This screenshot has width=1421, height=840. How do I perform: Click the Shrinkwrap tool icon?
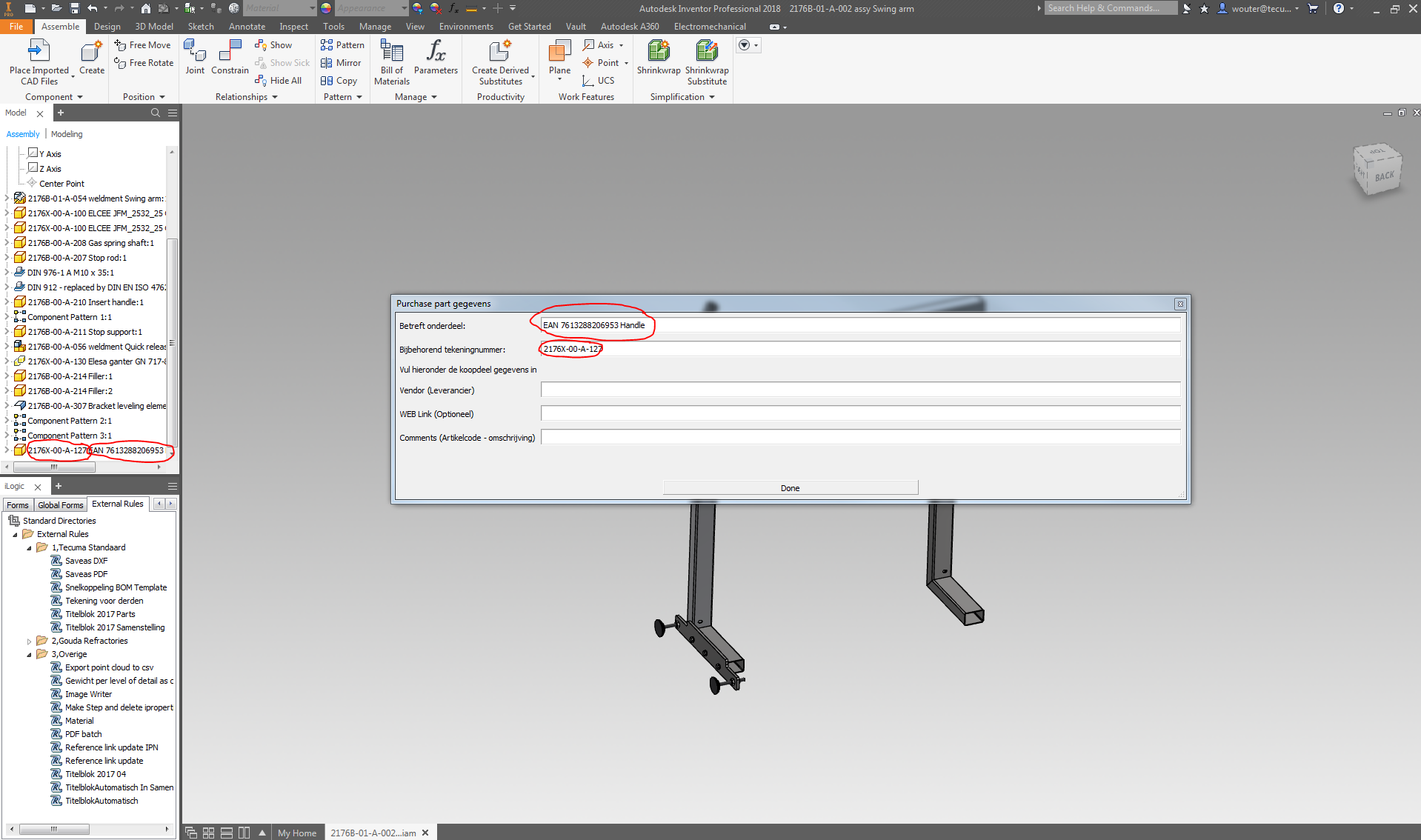(x=659, y=51)
